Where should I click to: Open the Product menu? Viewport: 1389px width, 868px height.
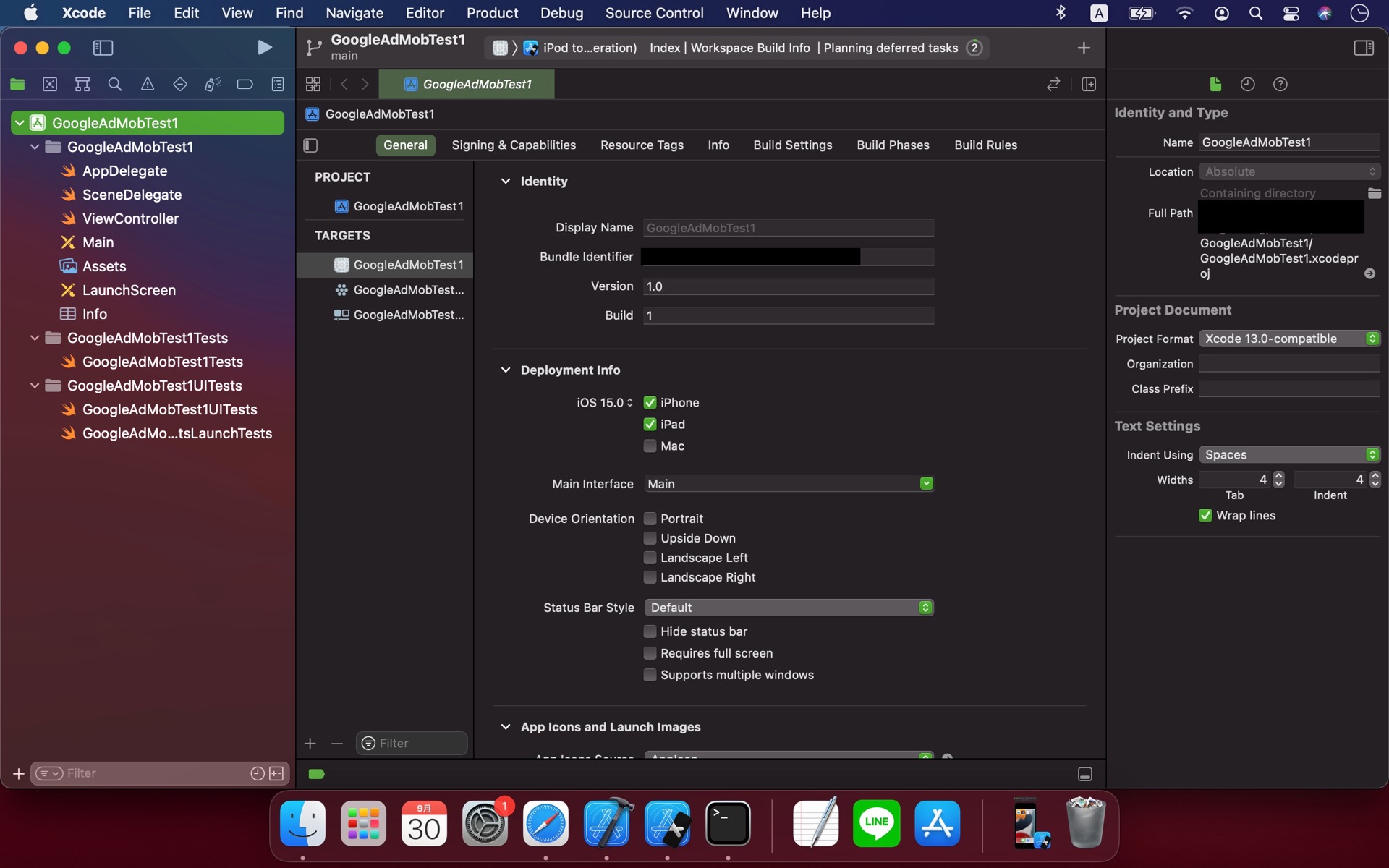pyautogui.click(x=492, y=13)
